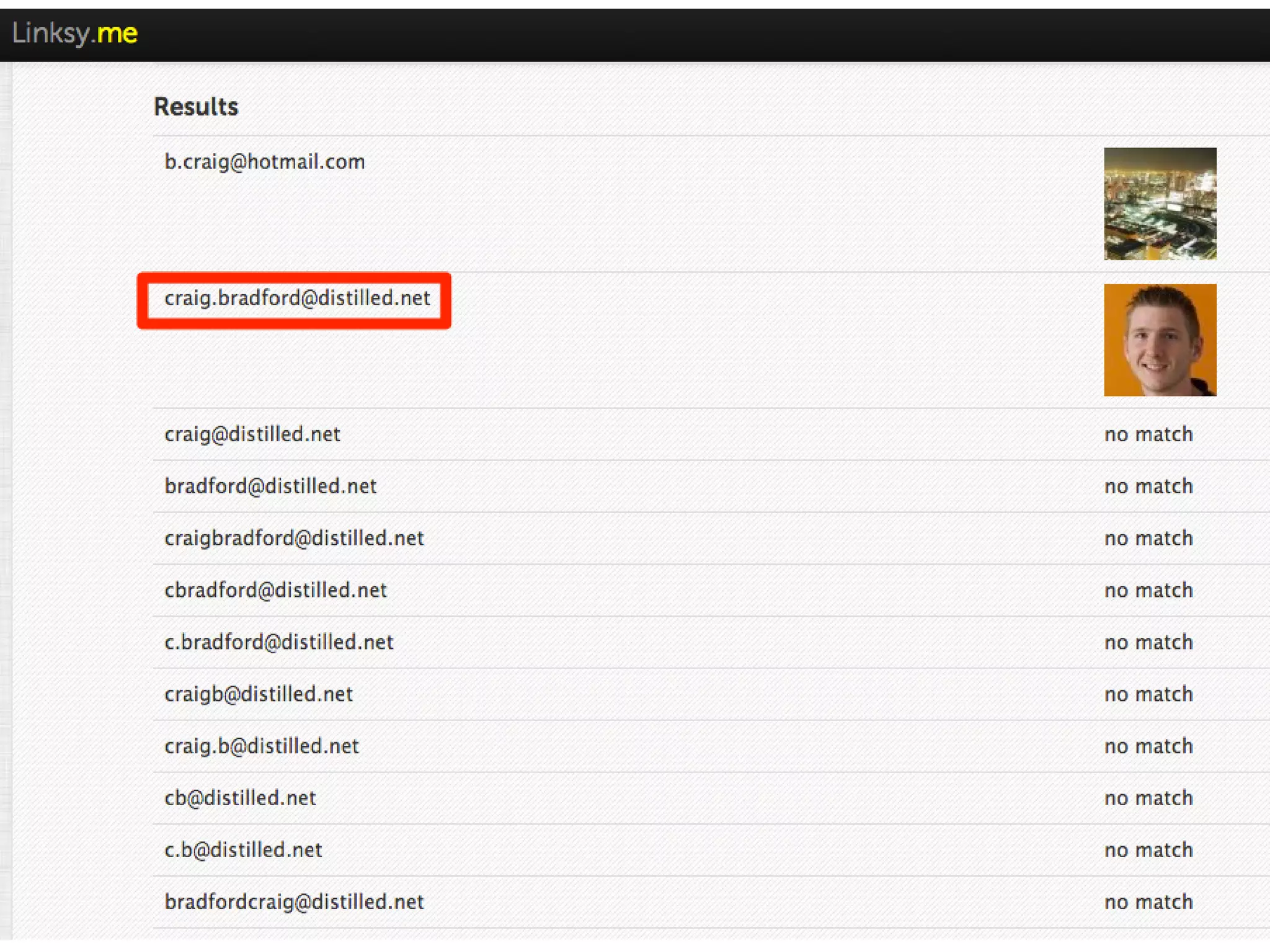Click bradford@distilled.net email text

tap(270, 487)
